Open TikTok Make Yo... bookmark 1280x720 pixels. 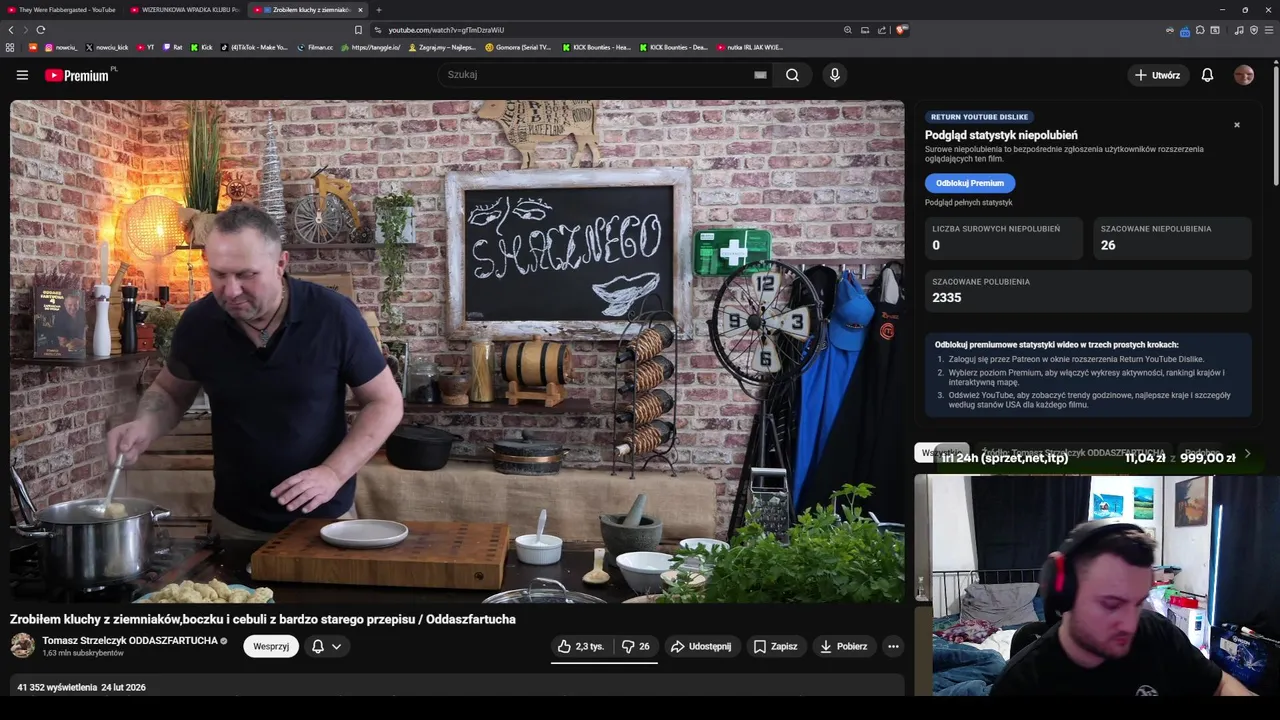point(254,47)
